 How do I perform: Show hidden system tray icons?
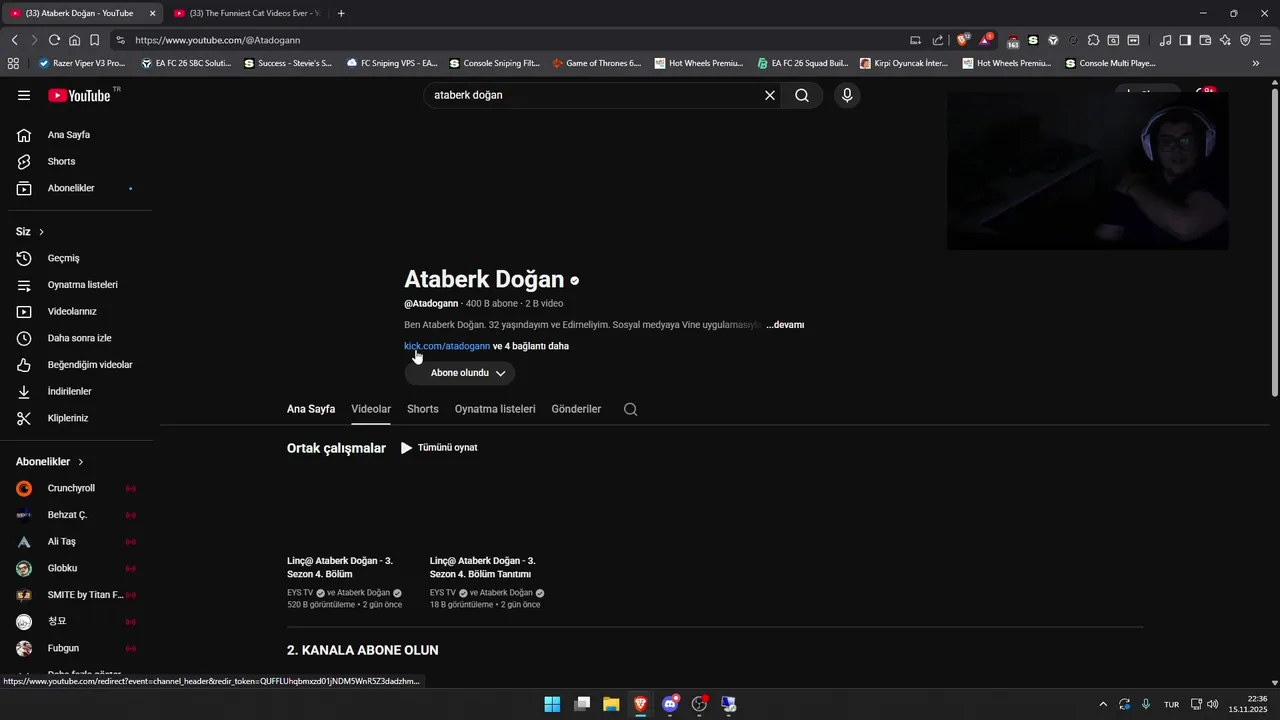tap(1103, 704)
